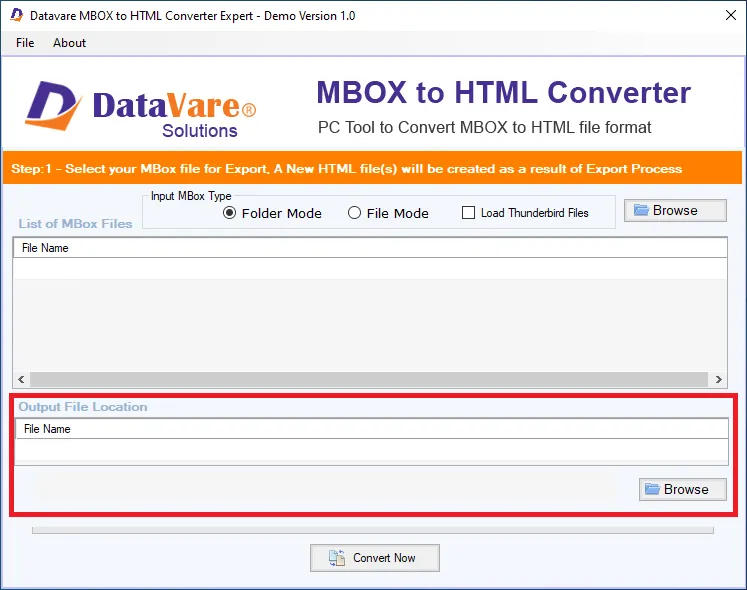This screenshot has width=747, height=590.
Task: Click the horizontal scrollbar track
Action: (x=369, y=379)
